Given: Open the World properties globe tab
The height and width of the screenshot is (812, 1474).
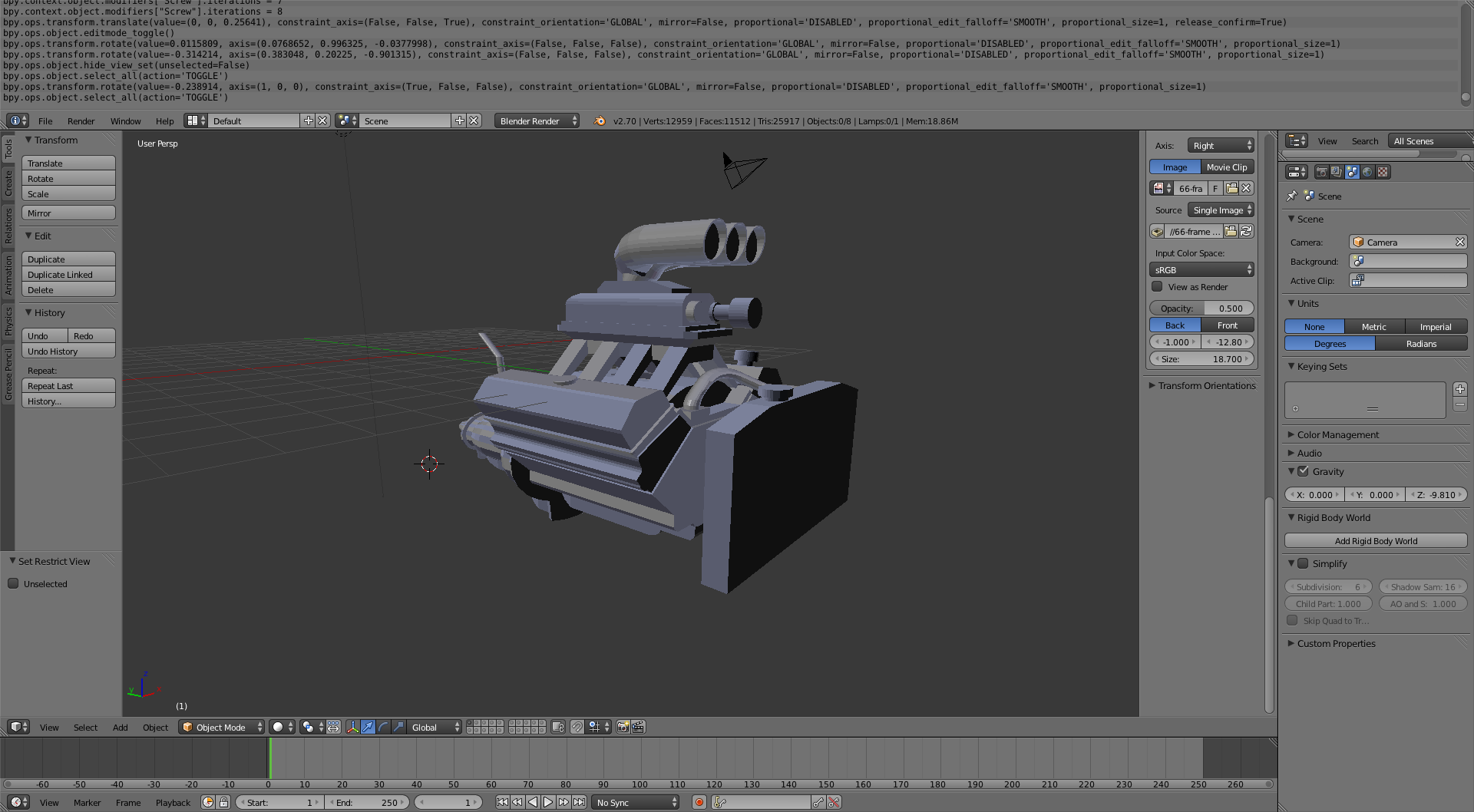Looking at the screenshot, I should (1367, 172).
